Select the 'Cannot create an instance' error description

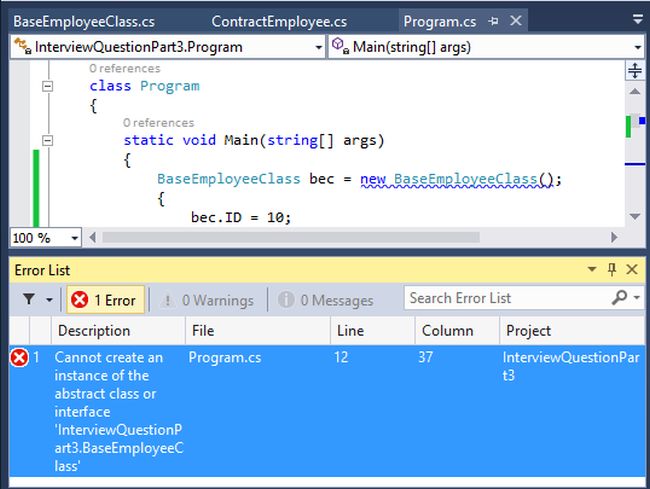(119, 412)
